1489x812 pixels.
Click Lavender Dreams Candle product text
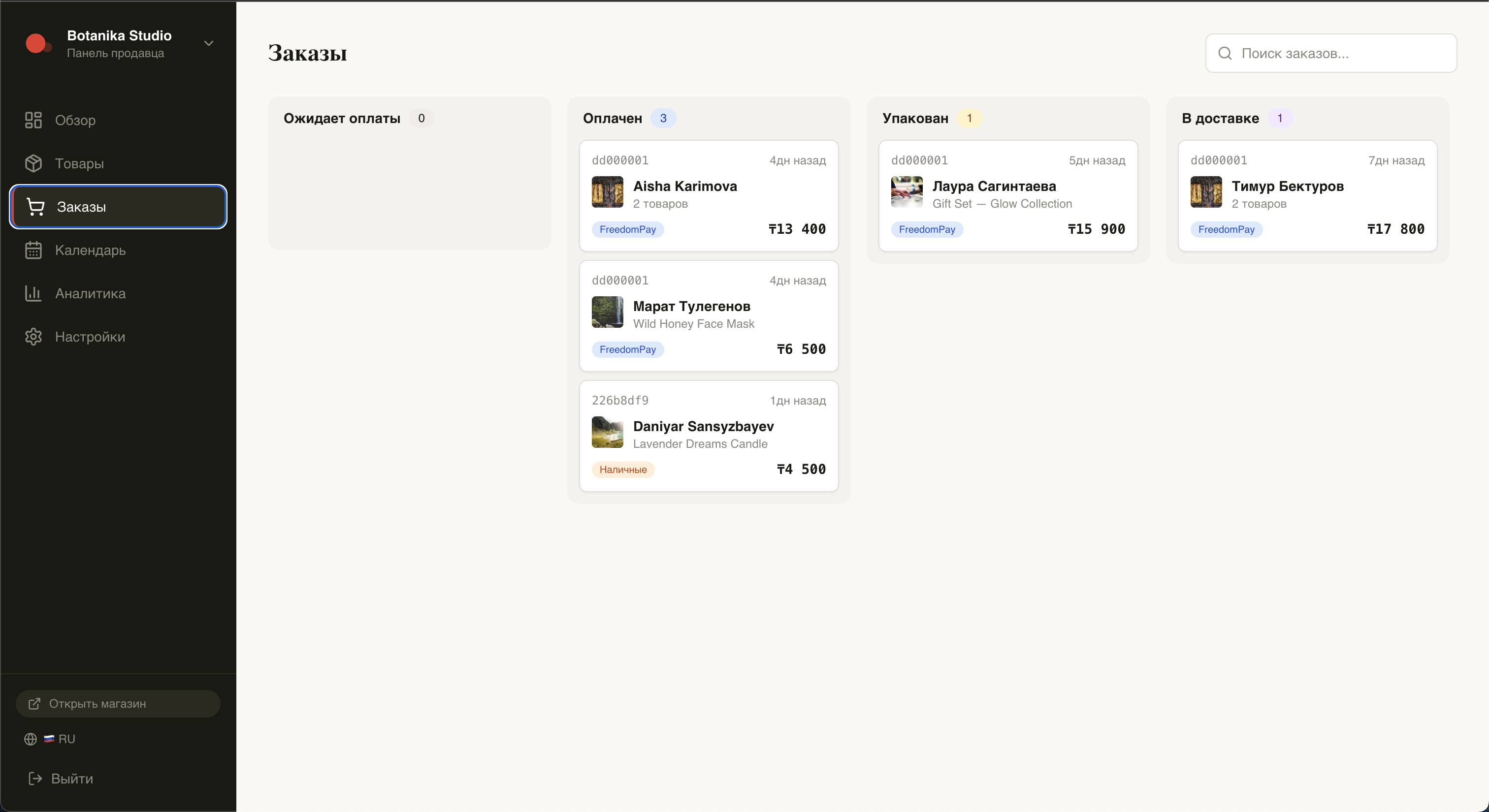(700, 444)
